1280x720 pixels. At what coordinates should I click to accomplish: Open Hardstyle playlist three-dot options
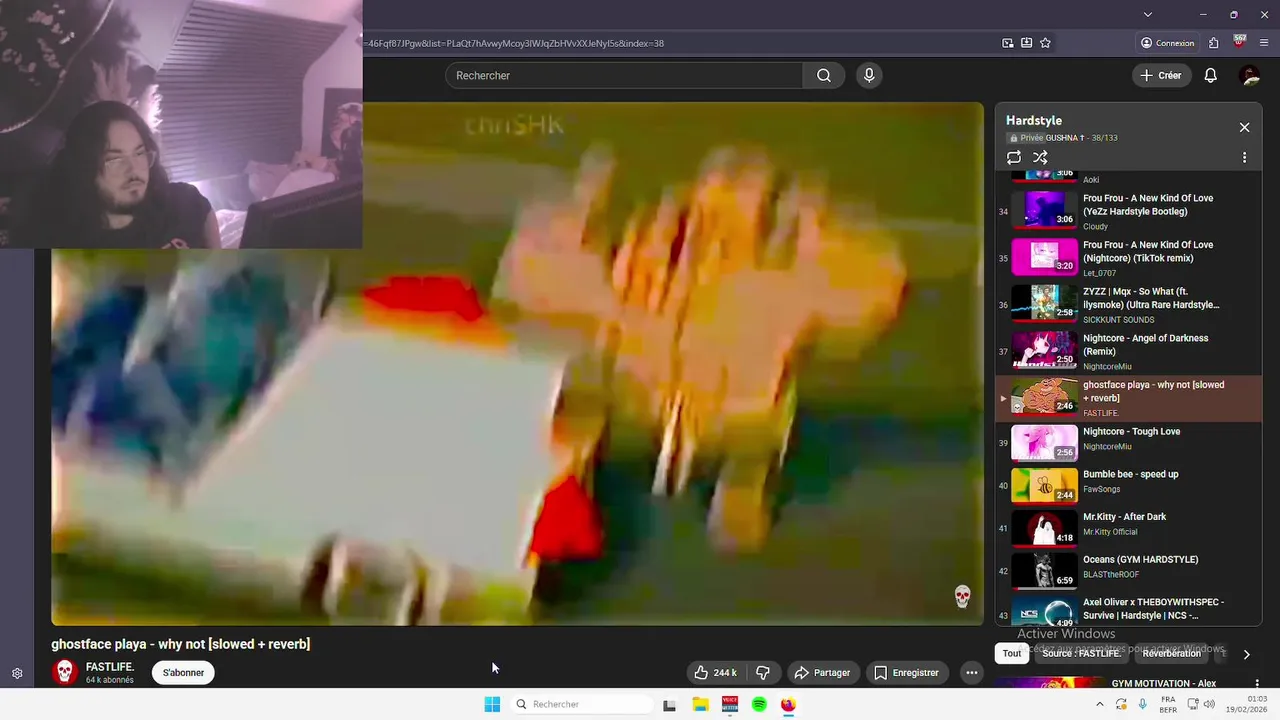coord(1244,157)
